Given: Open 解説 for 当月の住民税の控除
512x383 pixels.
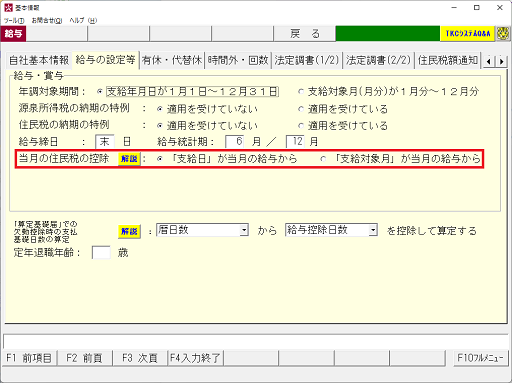Looking at the screenshot, I should click(x=129, y=159).
